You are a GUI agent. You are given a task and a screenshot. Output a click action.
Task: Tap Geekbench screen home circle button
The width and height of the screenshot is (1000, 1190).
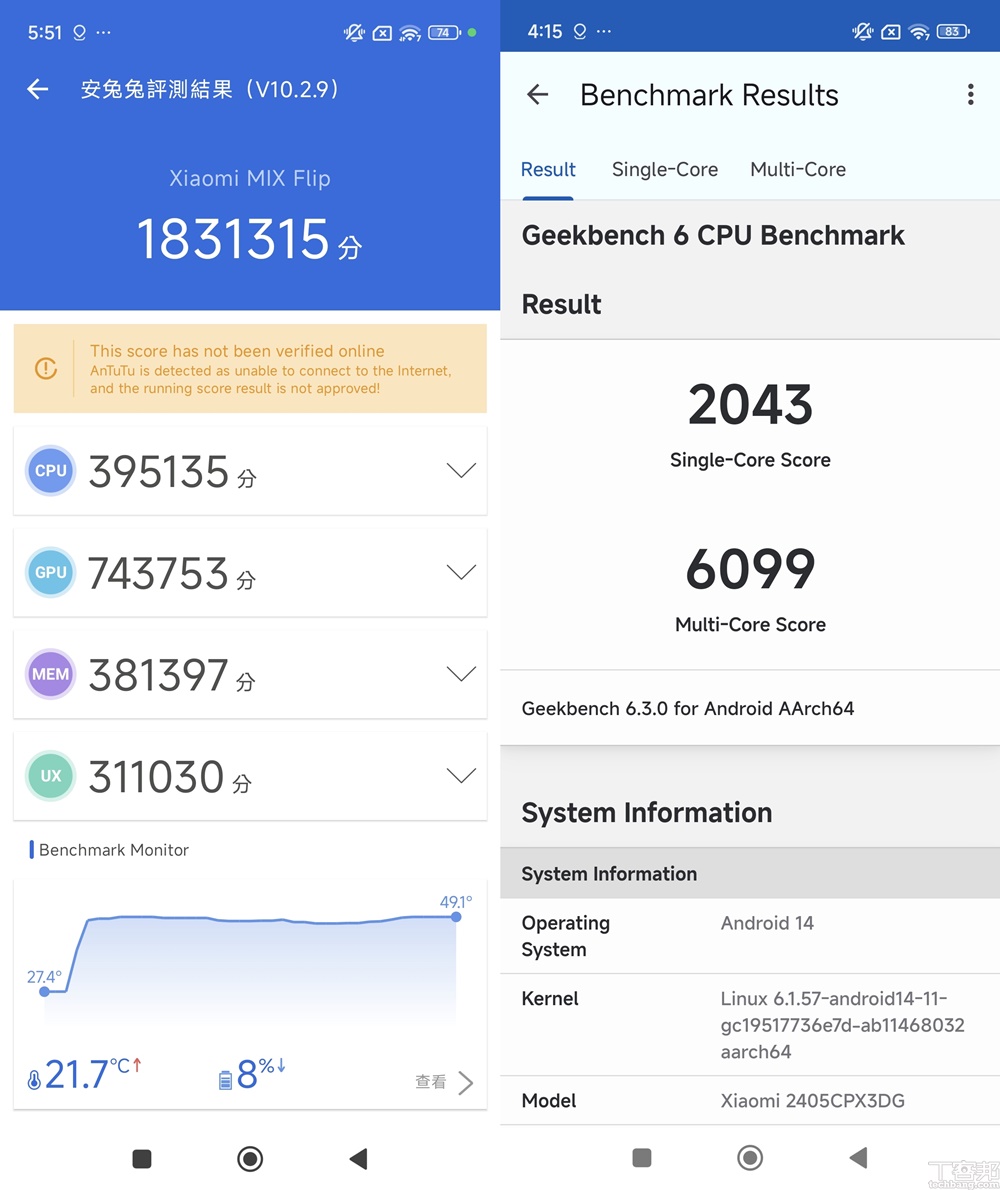point(750,1157)
